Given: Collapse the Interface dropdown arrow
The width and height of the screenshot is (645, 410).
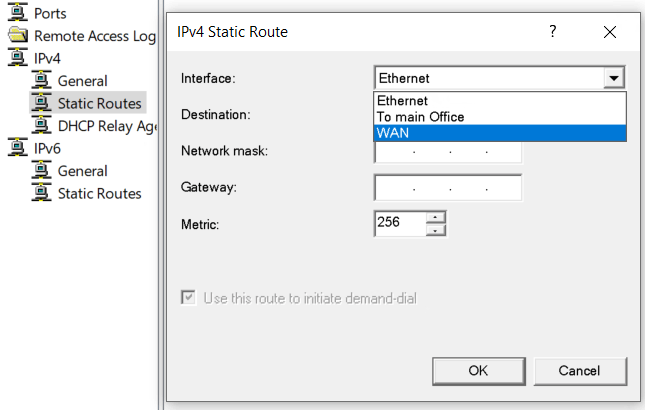Looking at the screenshot, I should click(x=614, y=78).
